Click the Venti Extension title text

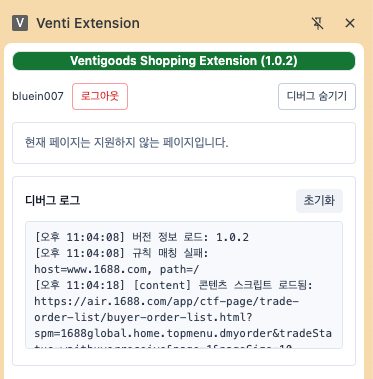tap(88, 23)
